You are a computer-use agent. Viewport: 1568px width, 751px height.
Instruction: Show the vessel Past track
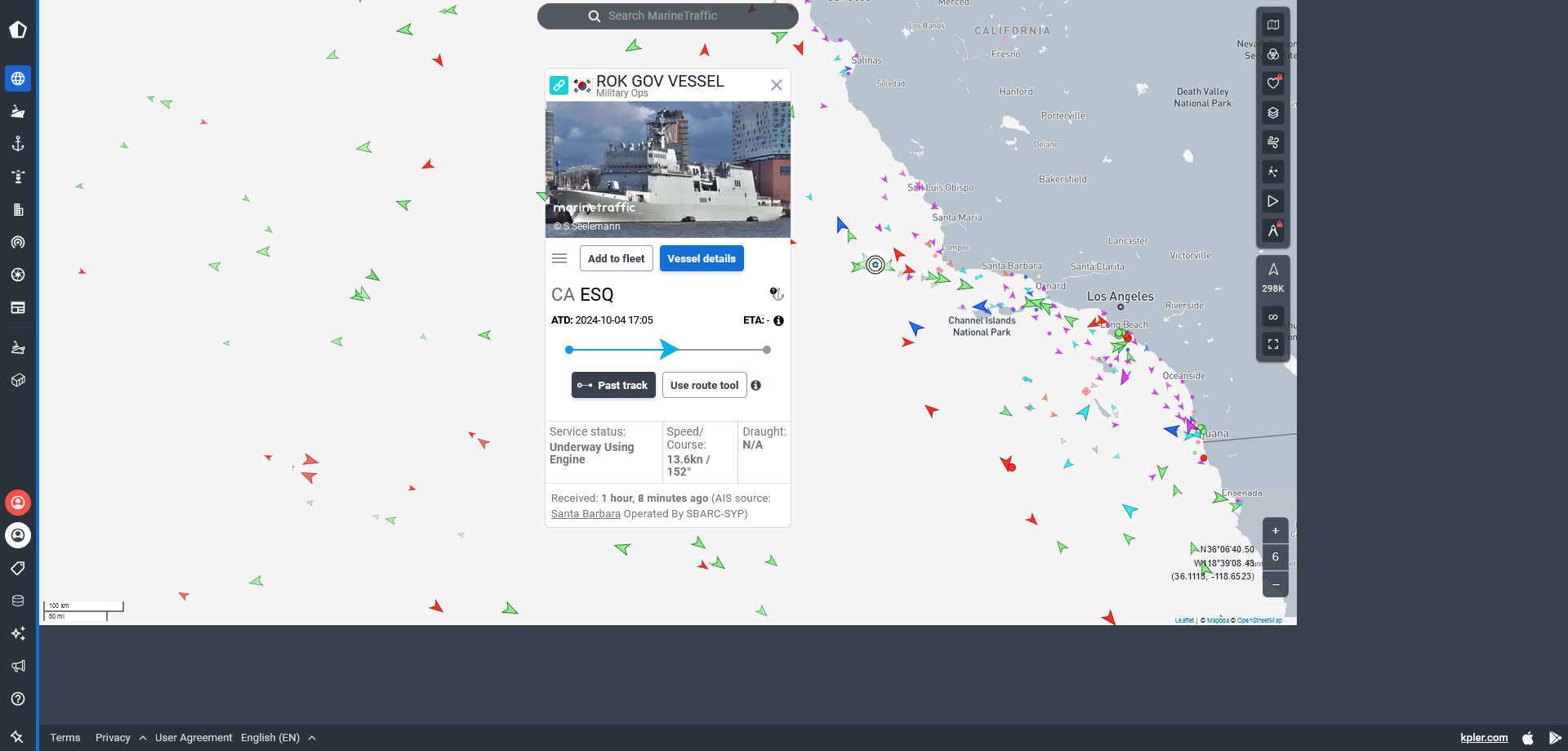613,385
